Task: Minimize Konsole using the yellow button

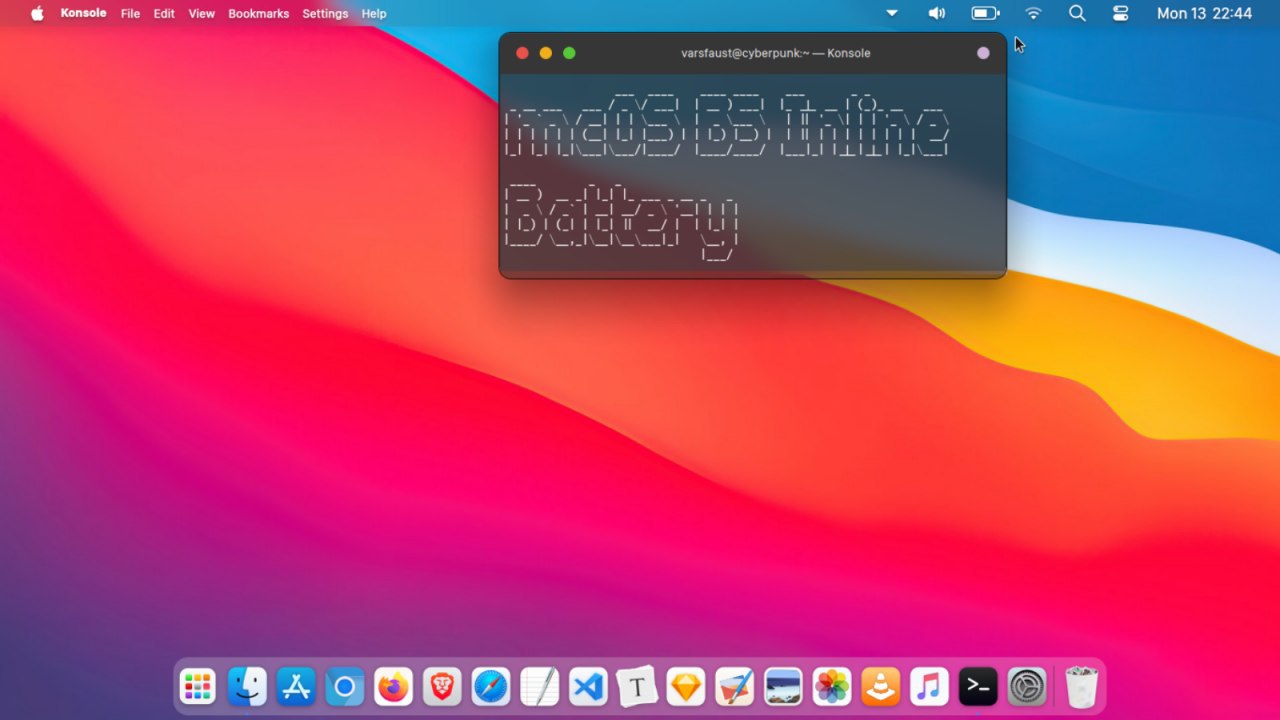Action: (x=545, y=53)
